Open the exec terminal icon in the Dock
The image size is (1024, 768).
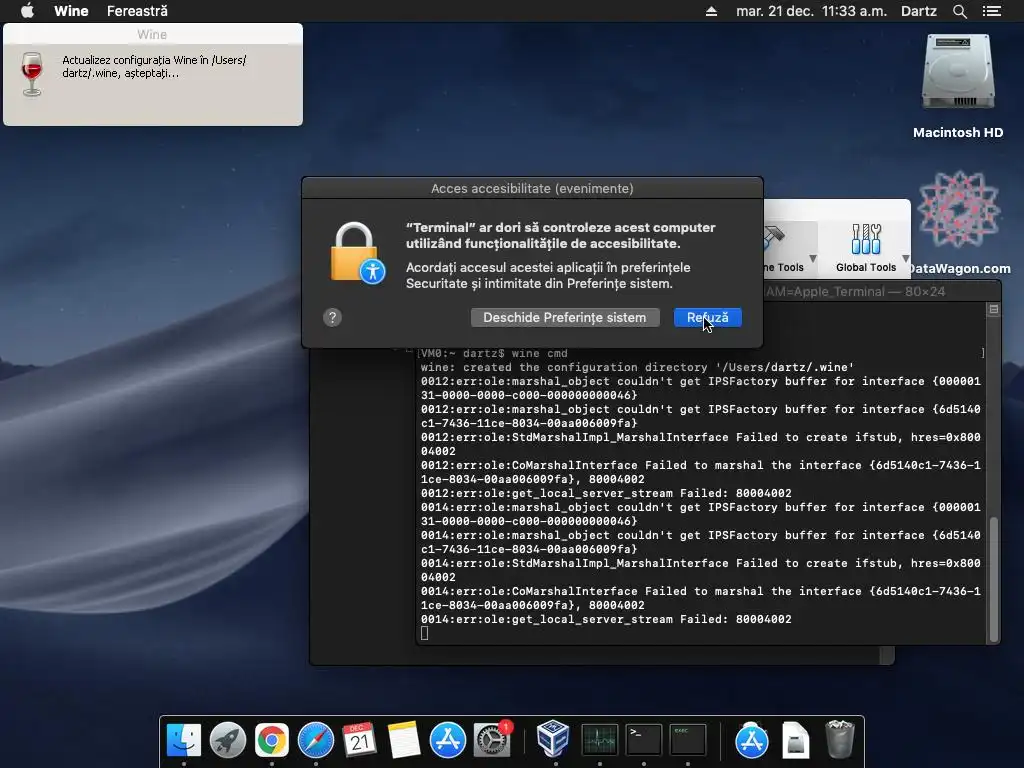(x=687, y=741)
